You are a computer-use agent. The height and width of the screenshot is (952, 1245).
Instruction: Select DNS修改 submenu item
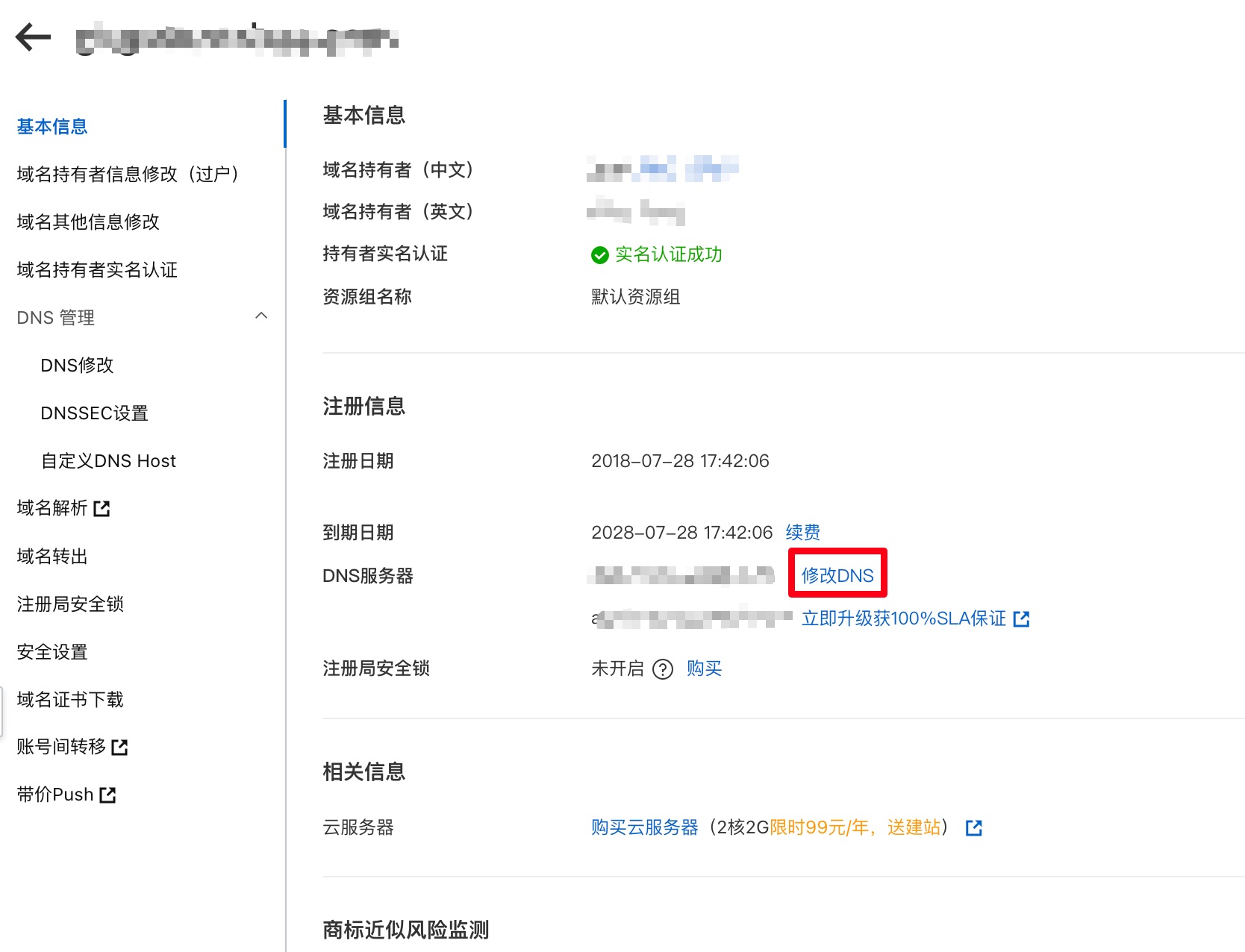[77, 366]
